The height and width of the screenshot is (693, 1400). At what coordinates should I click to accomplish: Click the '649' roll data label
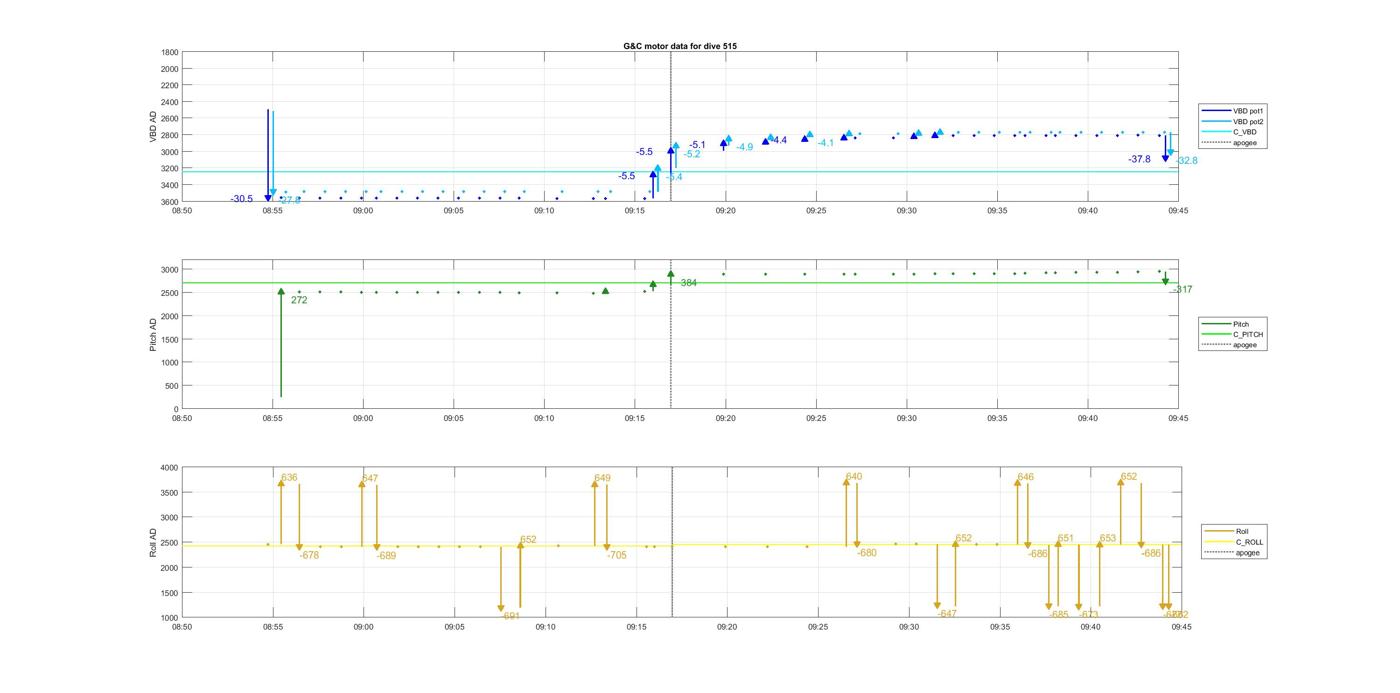point(602,479)
